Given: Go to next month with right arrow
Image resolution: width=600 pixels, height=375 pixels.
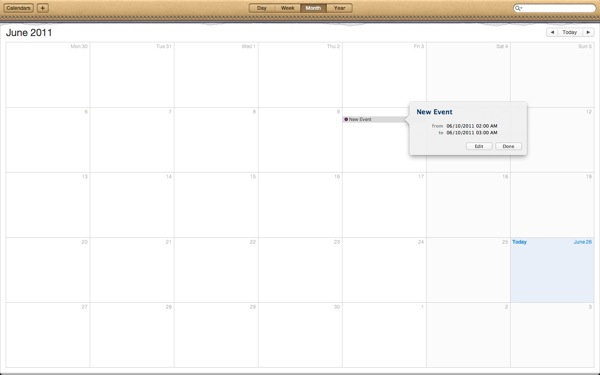Looking at the screenshot, I should coord(588,33).
